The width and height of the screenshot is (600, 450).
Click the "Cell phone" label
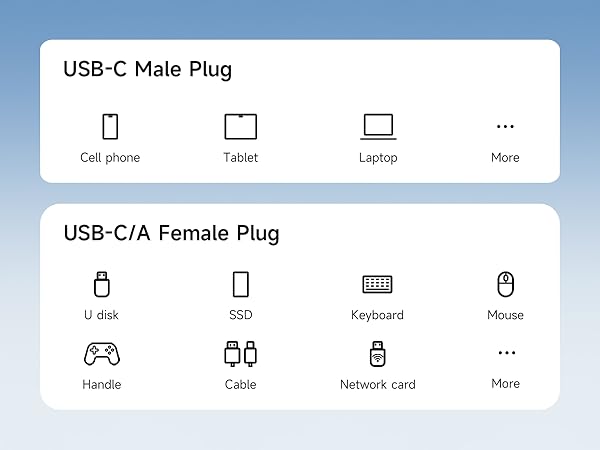point(110,157)
